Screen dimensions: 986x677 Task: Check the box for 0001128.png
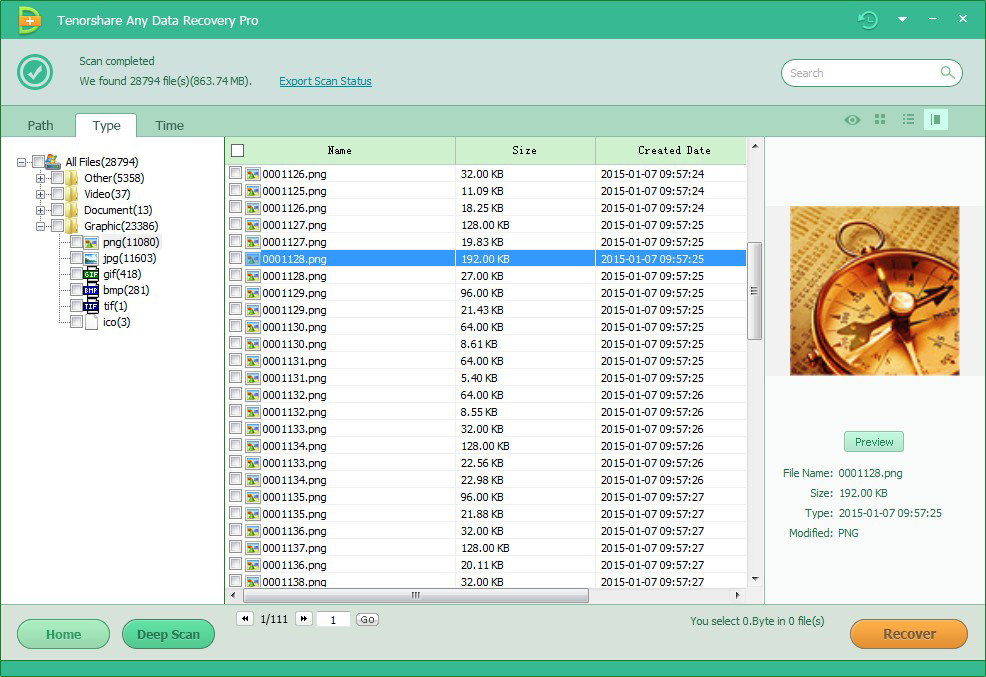coord(235,259)
